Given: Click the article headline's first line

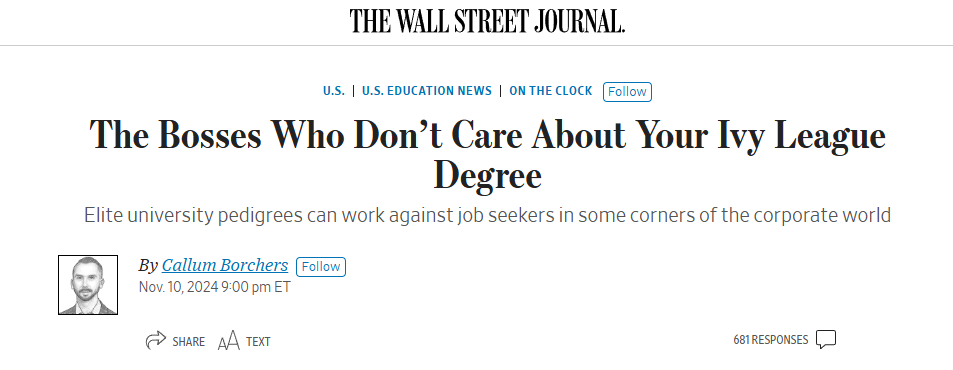Looking at the screenshot, I should click(487, 135).
